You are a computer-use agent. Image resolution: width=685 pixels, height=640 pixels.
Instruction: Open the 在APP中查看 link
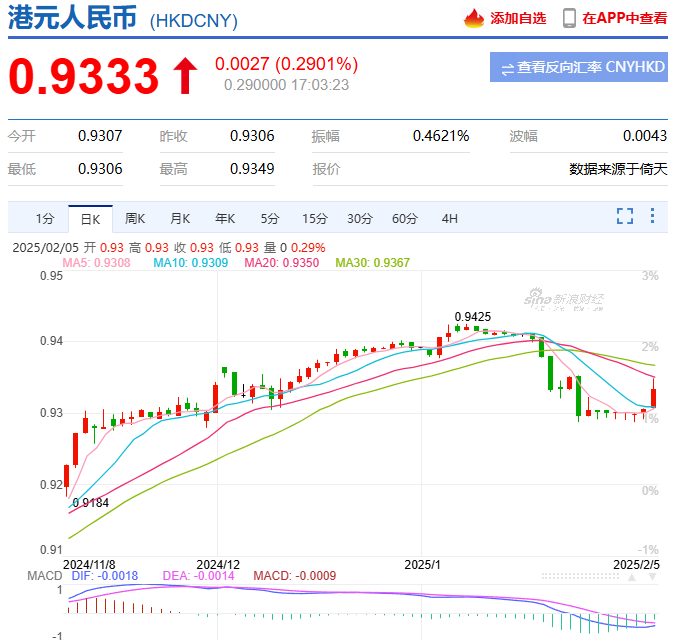(624, 18)
